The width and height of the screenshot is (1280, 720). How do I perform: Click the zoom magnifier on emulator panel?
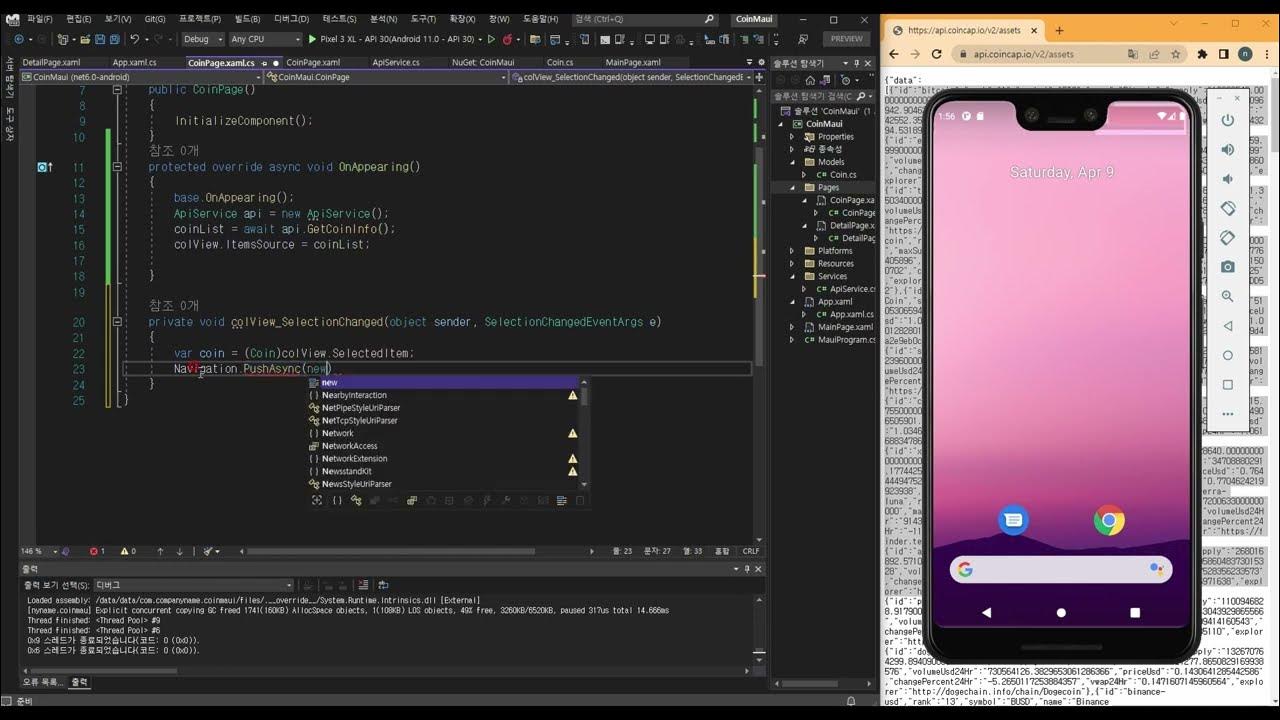coord(1228,297)
